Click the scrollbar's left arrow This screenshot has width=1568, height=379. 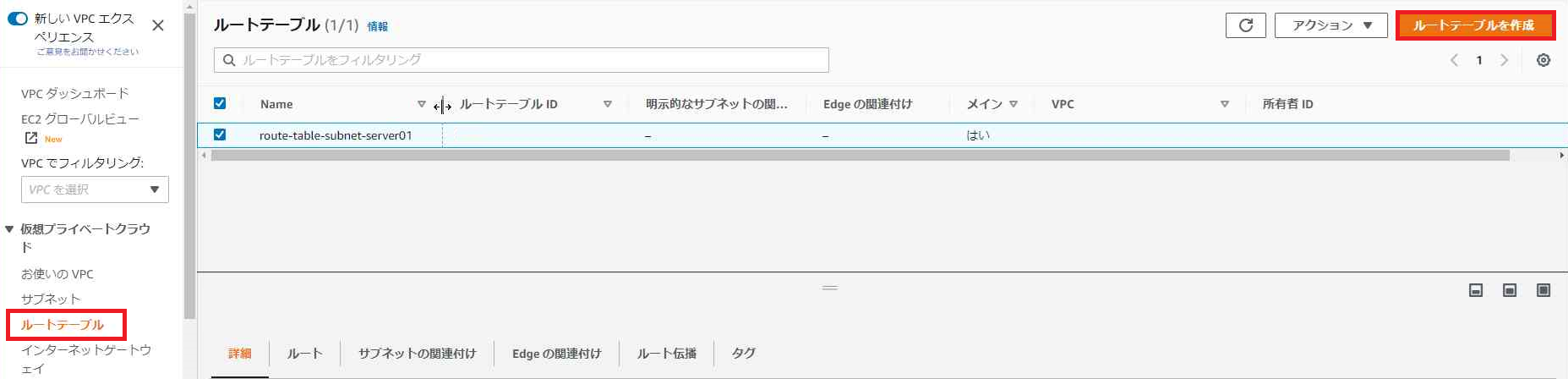(204, 156)
